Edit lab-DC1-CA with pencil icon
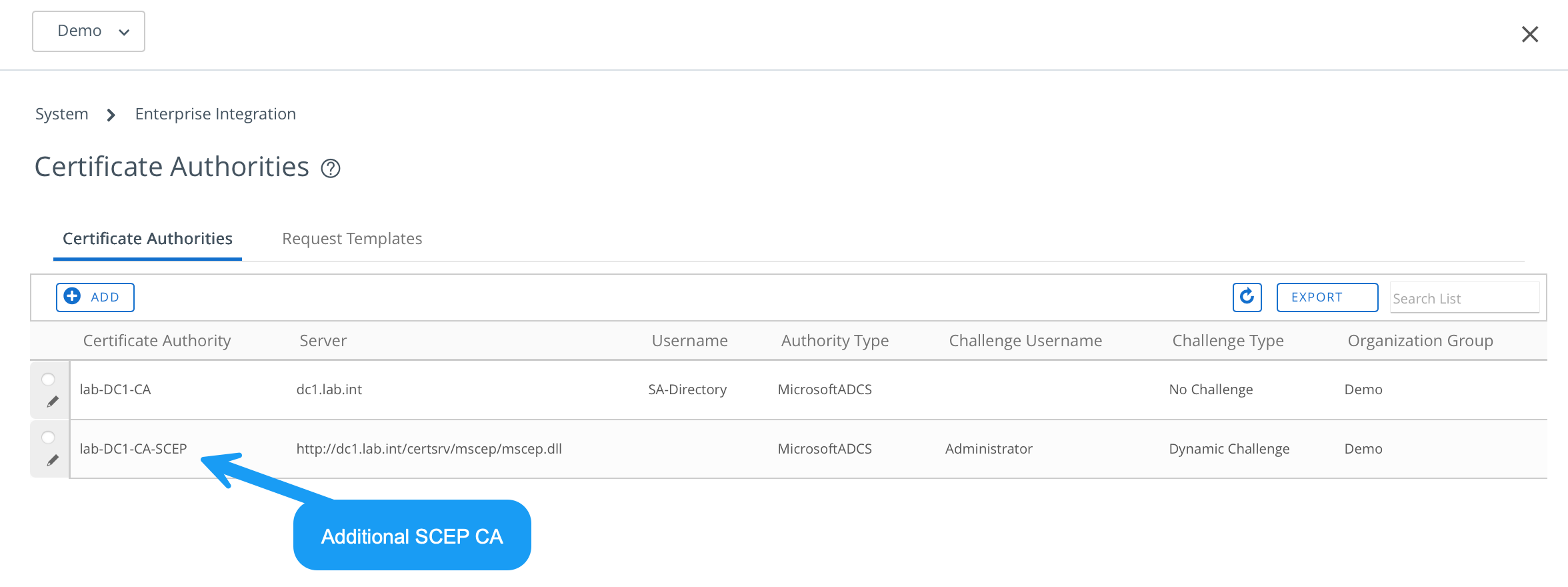Screen dimensions: 1568x587 click(x=52, y=402)
